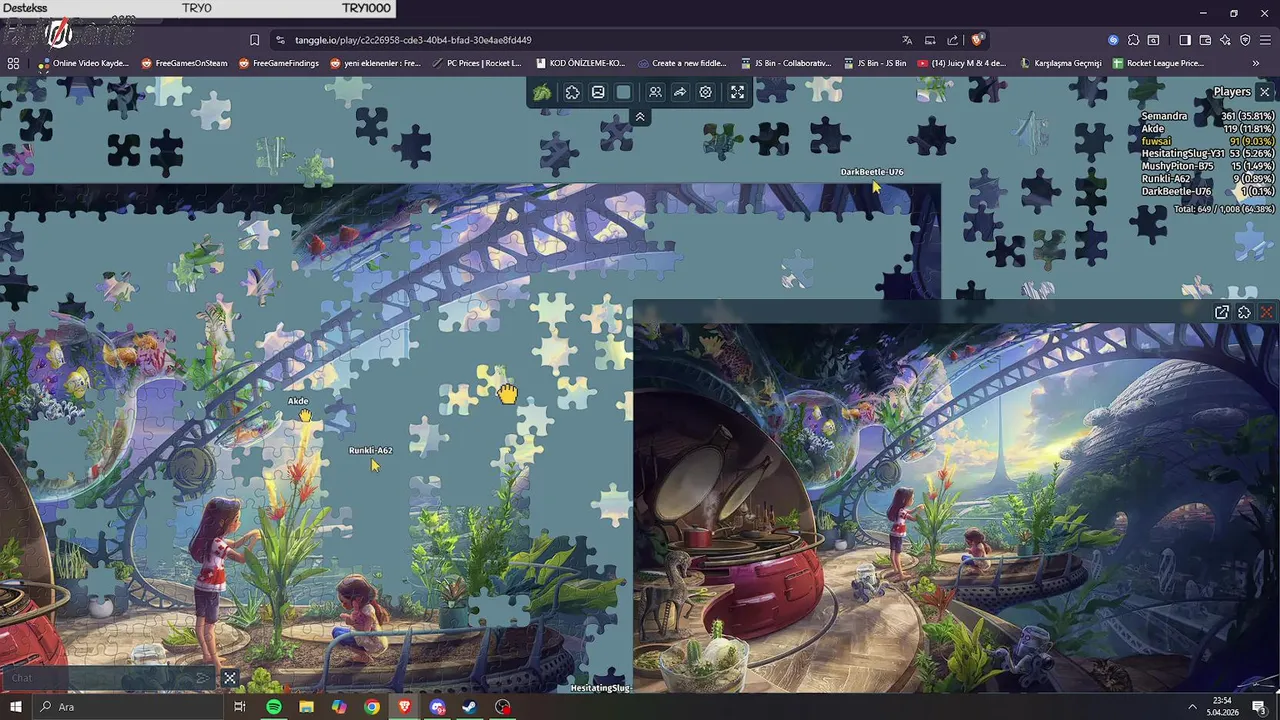Toggle fullscreen from the puzzle toolbar
This screenshot has width=1280, height=720.
point(737,92)
